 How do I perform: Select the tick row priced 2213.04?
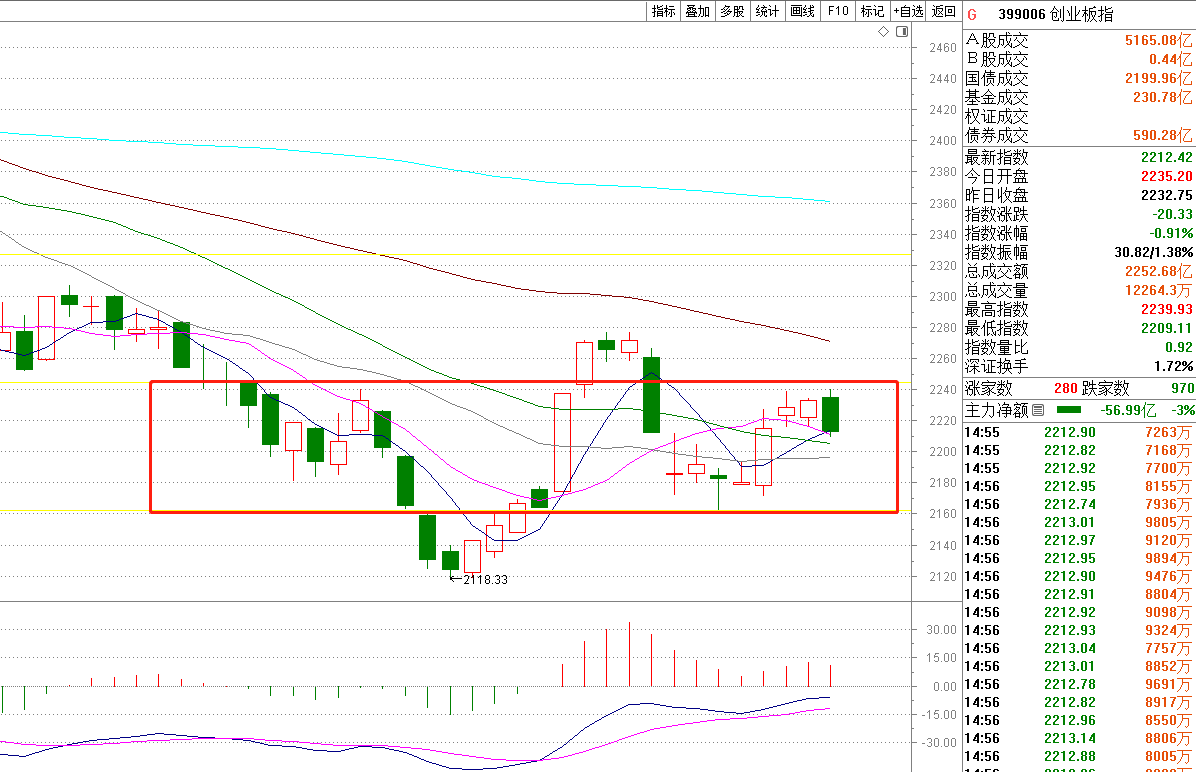click(1079, 648)
